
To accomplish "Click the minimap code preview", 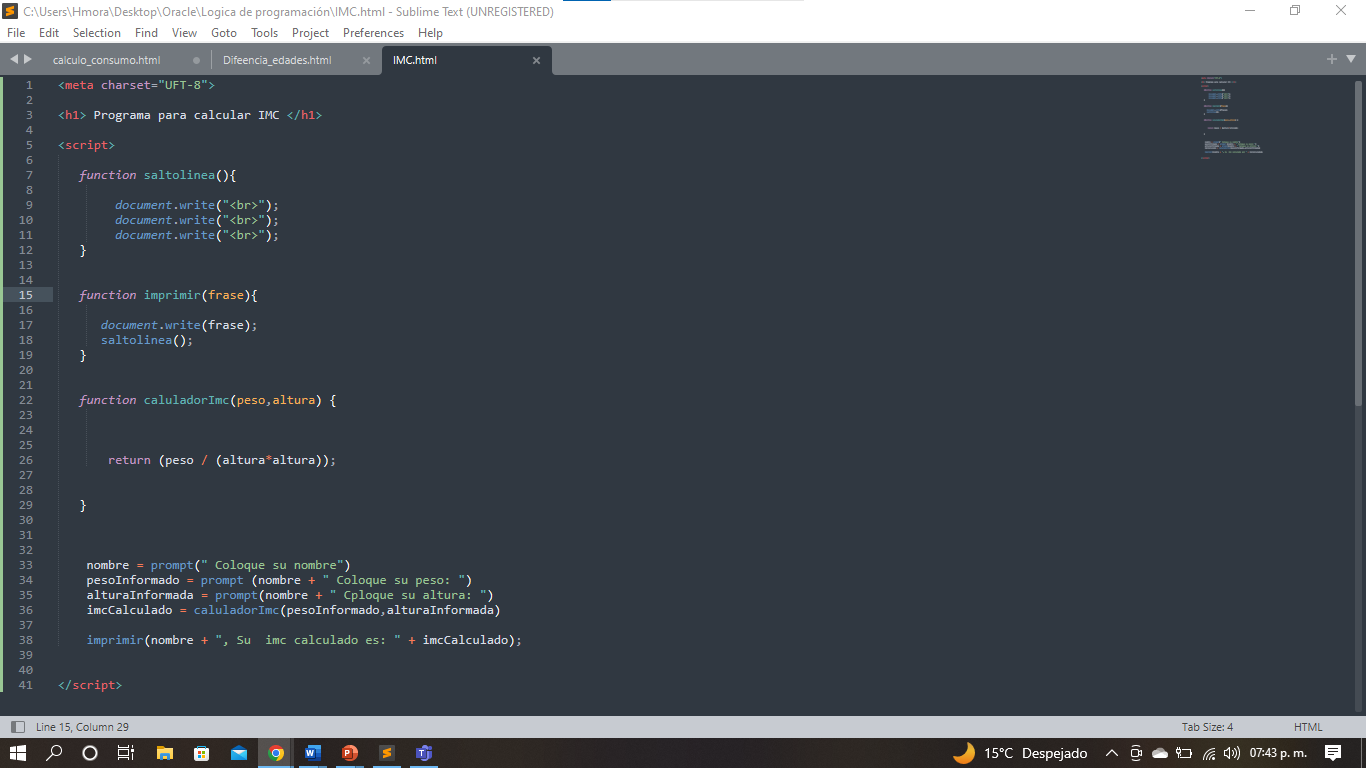I will [1231, 117].
